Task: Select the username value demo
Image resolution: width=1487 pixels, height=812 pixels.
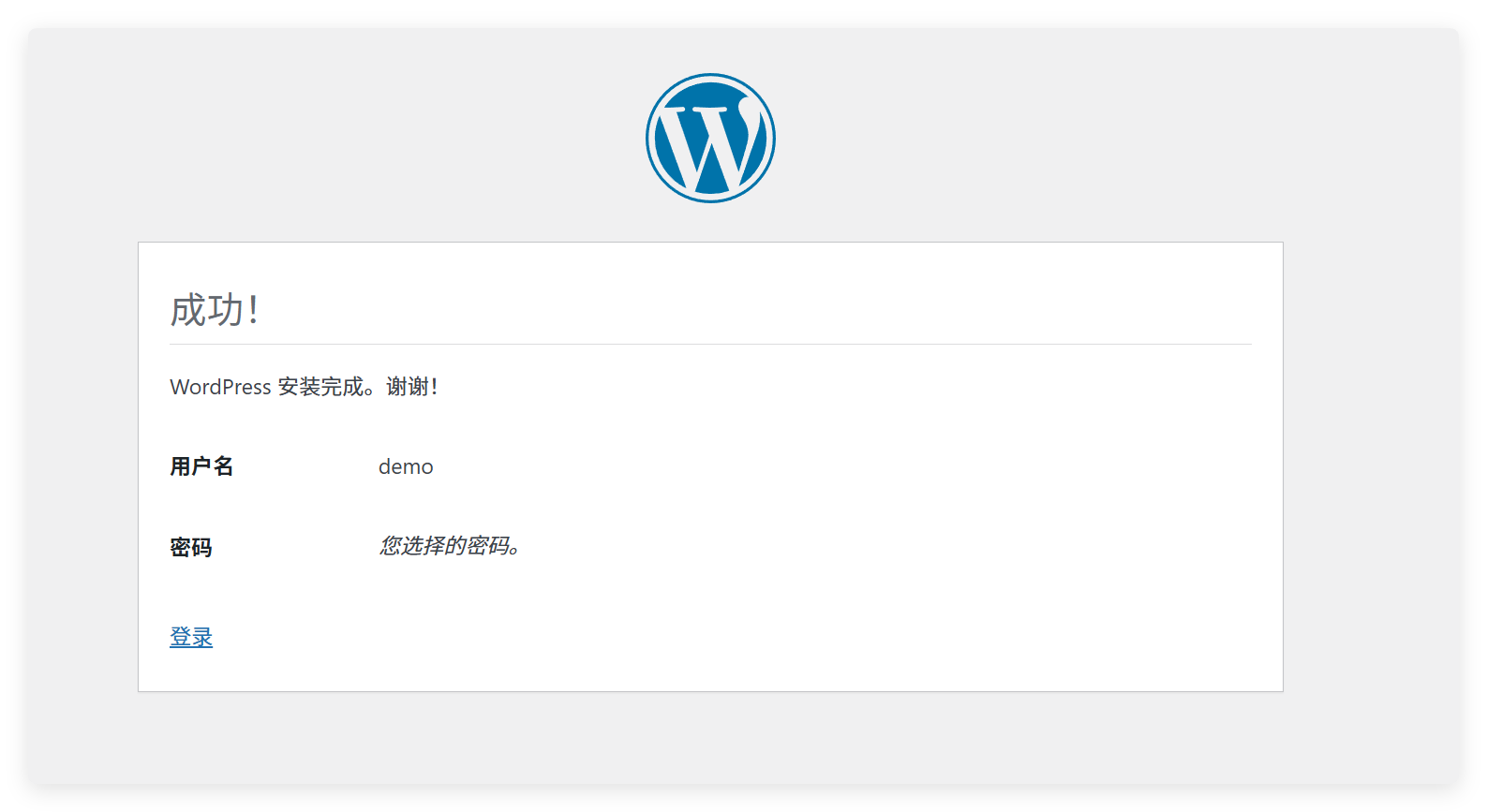Action: click(406, 466)
